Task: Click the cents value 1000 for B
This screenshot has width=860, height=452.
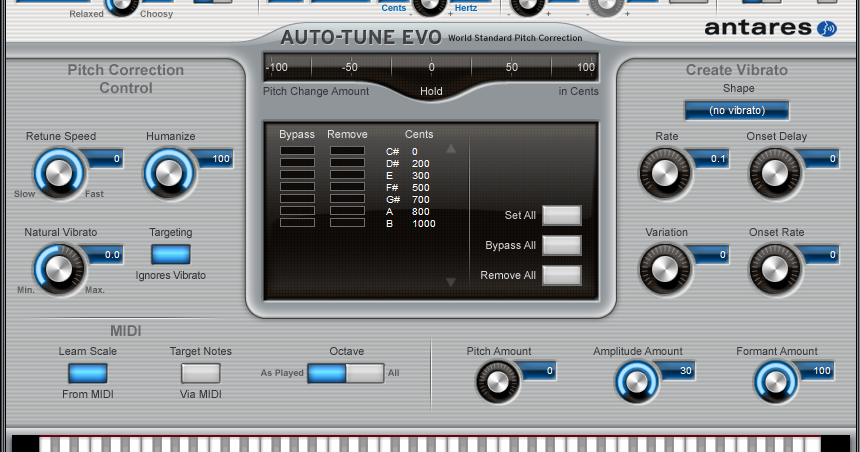Action: 424,224
